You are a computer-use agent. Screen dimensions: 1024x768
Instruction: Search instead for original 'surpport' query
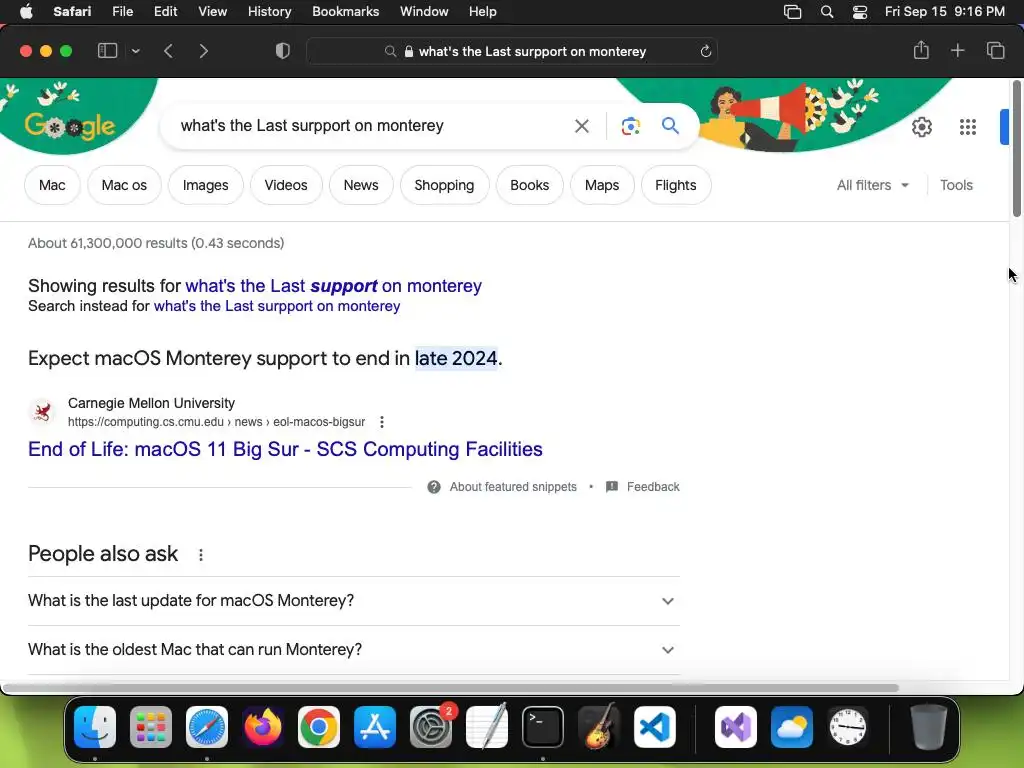coord(277,306)
